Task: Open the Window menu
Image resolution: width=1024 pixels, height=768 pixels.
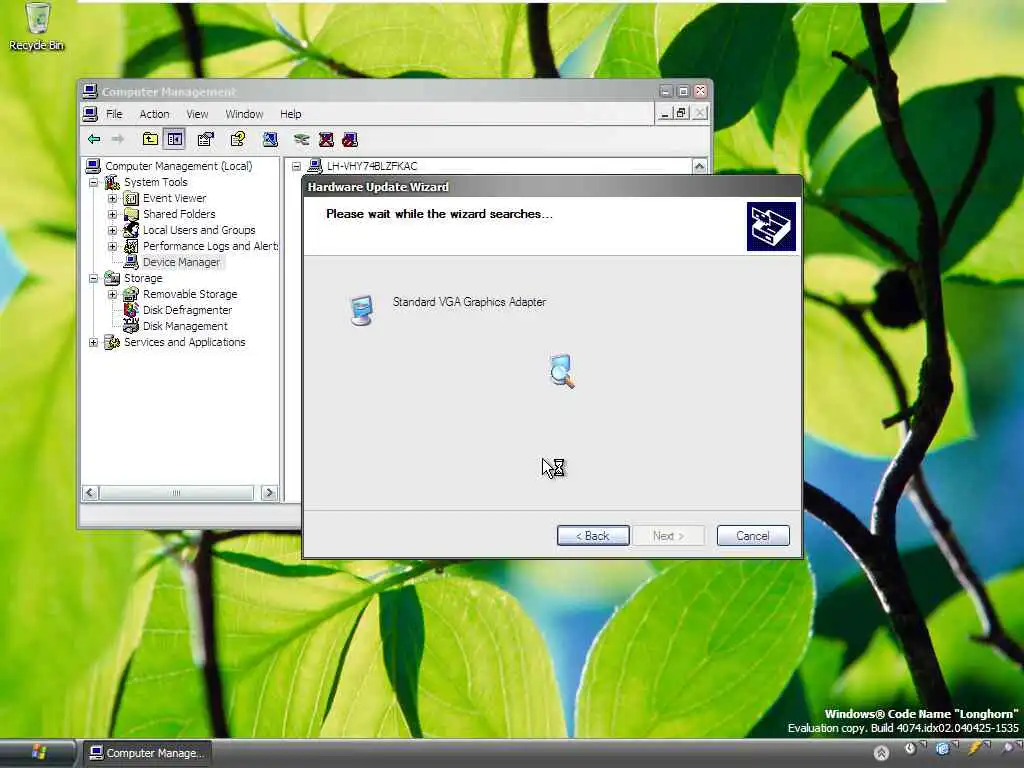Action: [244, 114]
